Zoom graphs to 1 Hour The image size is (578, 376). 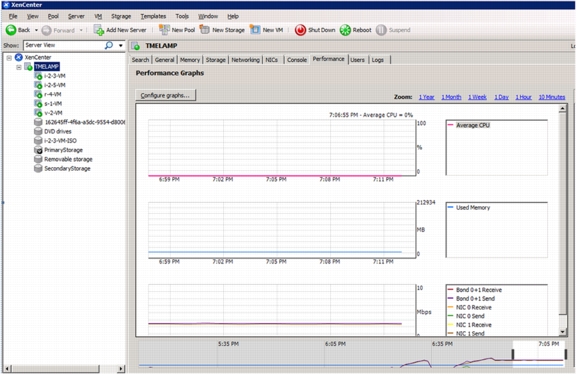click(x=523, y=97)
